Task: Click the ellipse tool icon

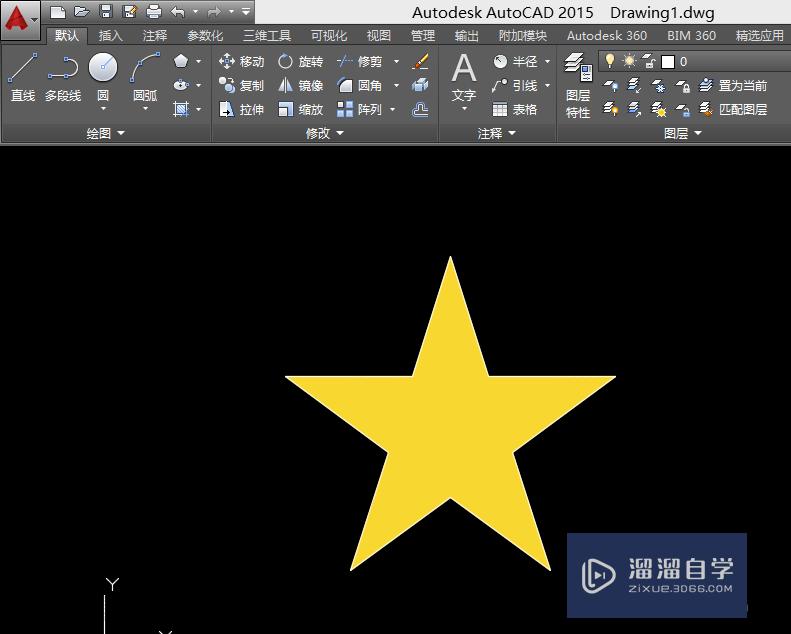Action: (181, 85)
